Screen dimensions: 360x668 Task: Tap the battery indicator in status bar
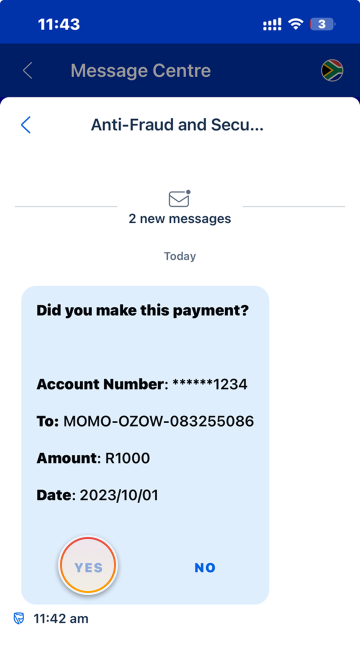pyautogui.click(x=323, y=24)
